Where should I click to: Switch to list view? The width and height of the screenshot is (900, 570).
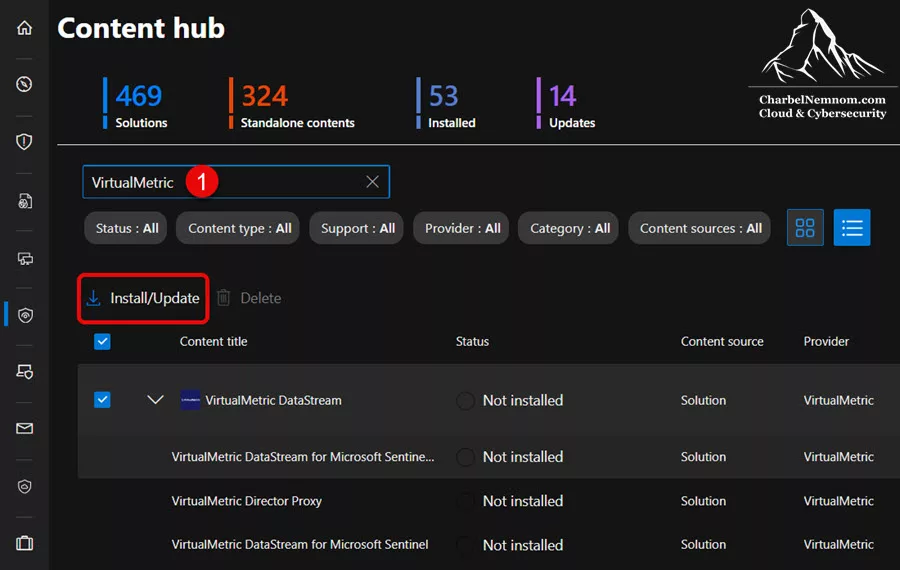point(852,228)
